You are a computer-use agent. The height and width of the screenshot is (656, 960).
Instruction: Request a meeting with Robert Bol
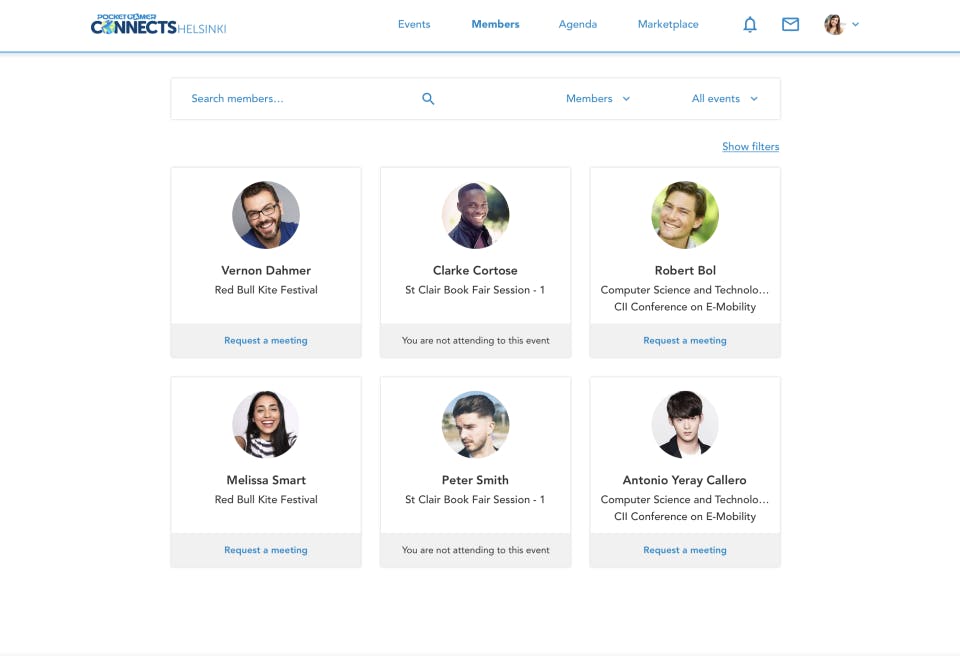(684, 341)
